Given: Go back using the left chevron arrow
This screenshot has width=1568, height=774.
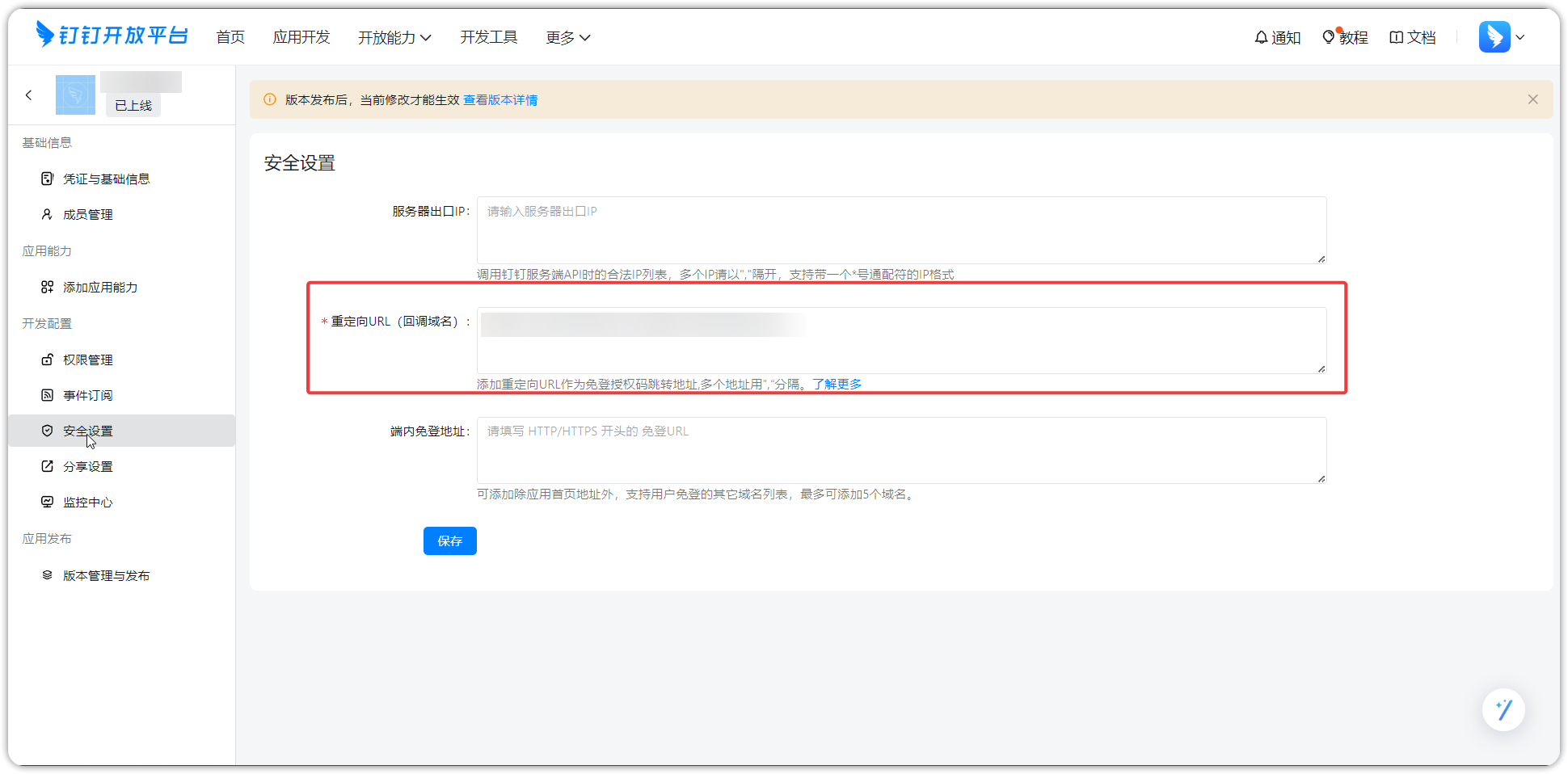Looking at the screenshot, I should click(x=29, y=95).
